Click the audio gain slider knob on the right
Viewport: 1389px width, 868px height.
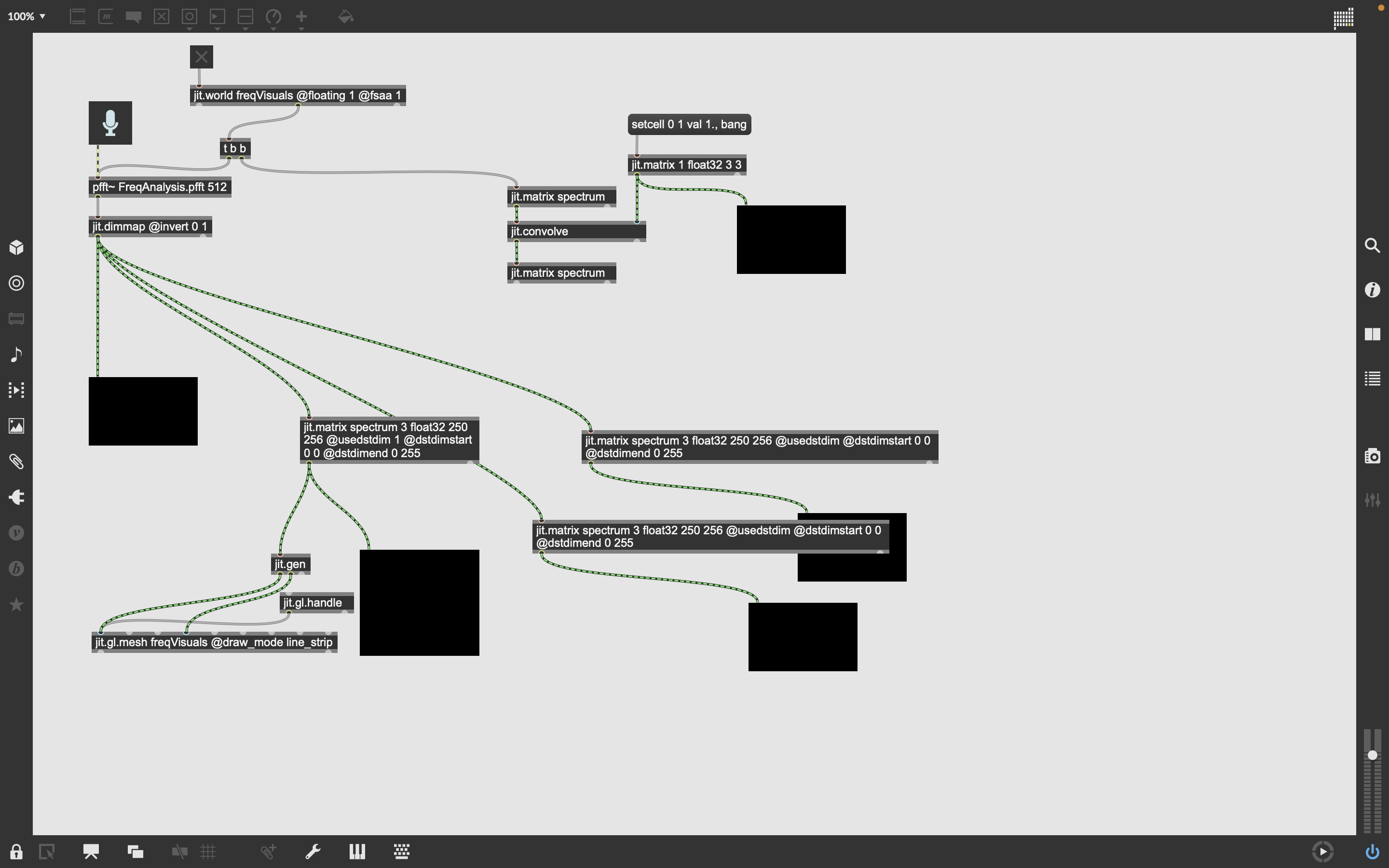(1372, 755)
